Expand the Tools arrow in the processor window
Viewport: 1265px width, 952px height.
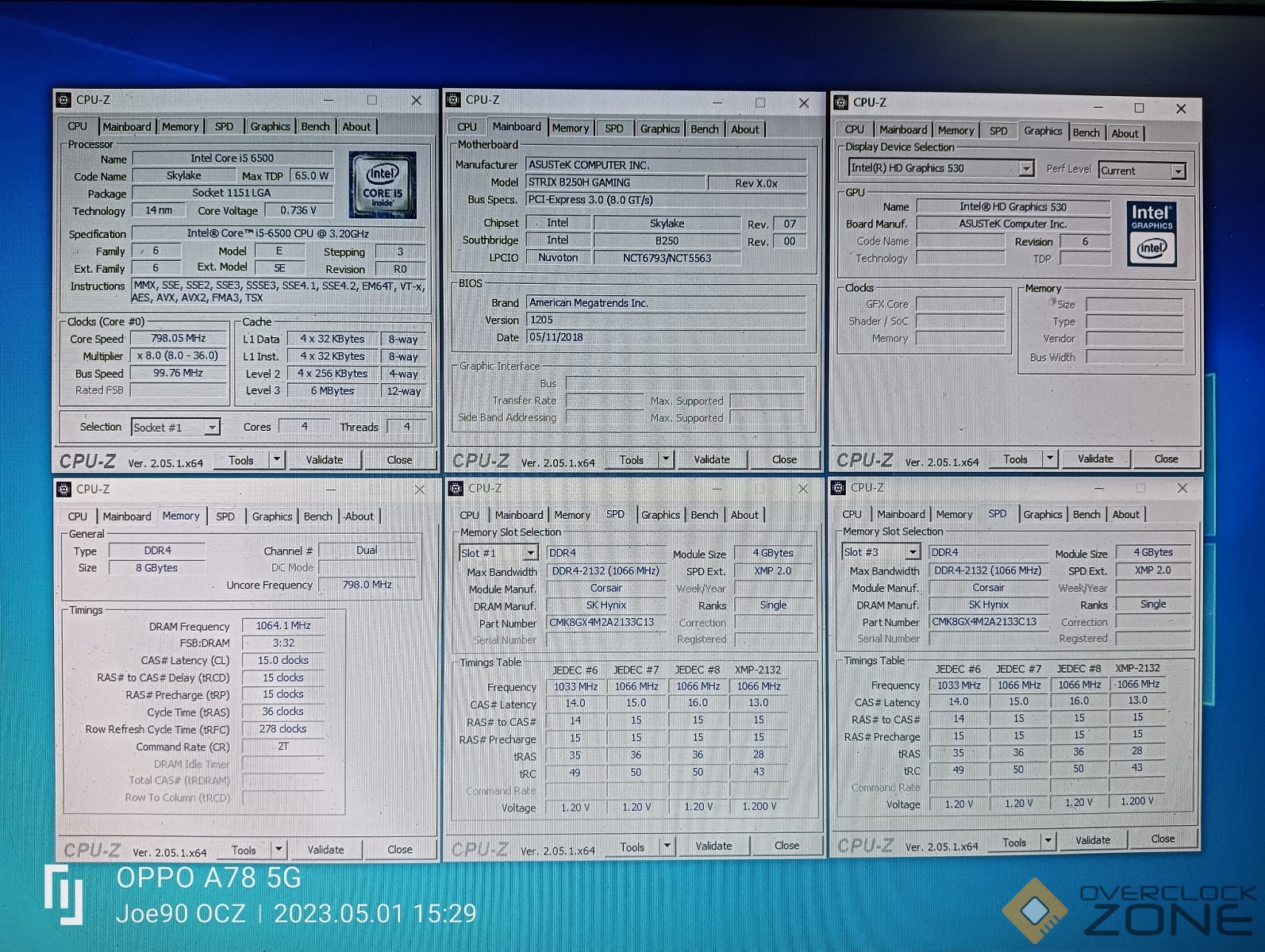(276, 460)
